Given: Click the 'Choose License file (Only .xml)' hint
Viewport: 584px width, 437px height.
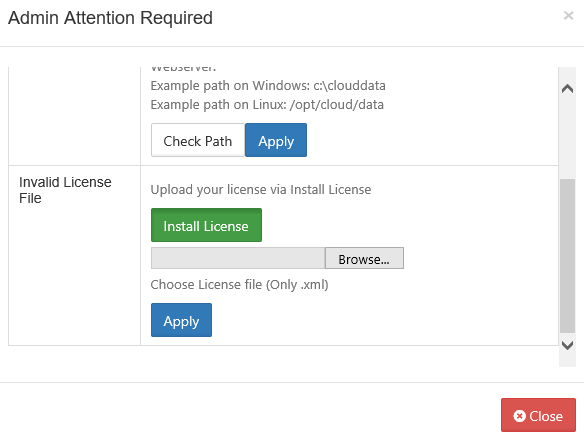Looking at the screenshot, I should 239,285.
